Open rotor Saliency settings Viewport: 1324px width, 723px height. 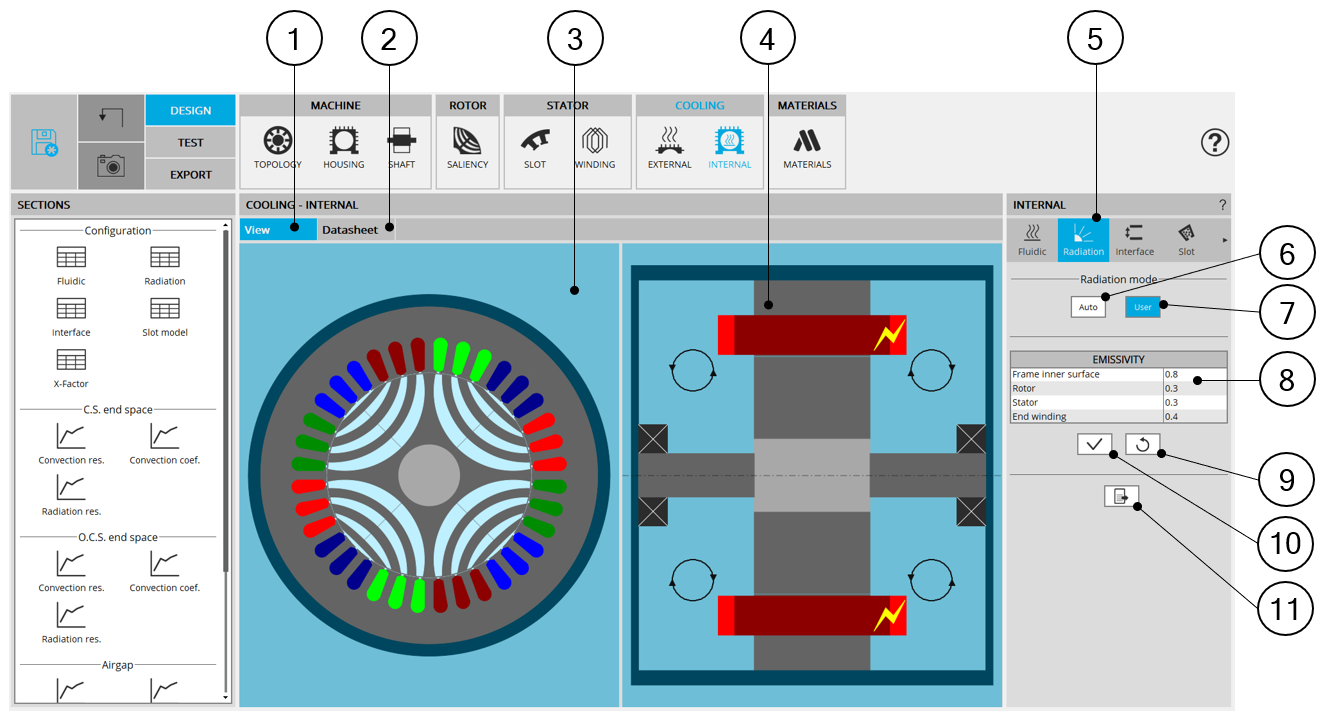[x=467, y=148]
